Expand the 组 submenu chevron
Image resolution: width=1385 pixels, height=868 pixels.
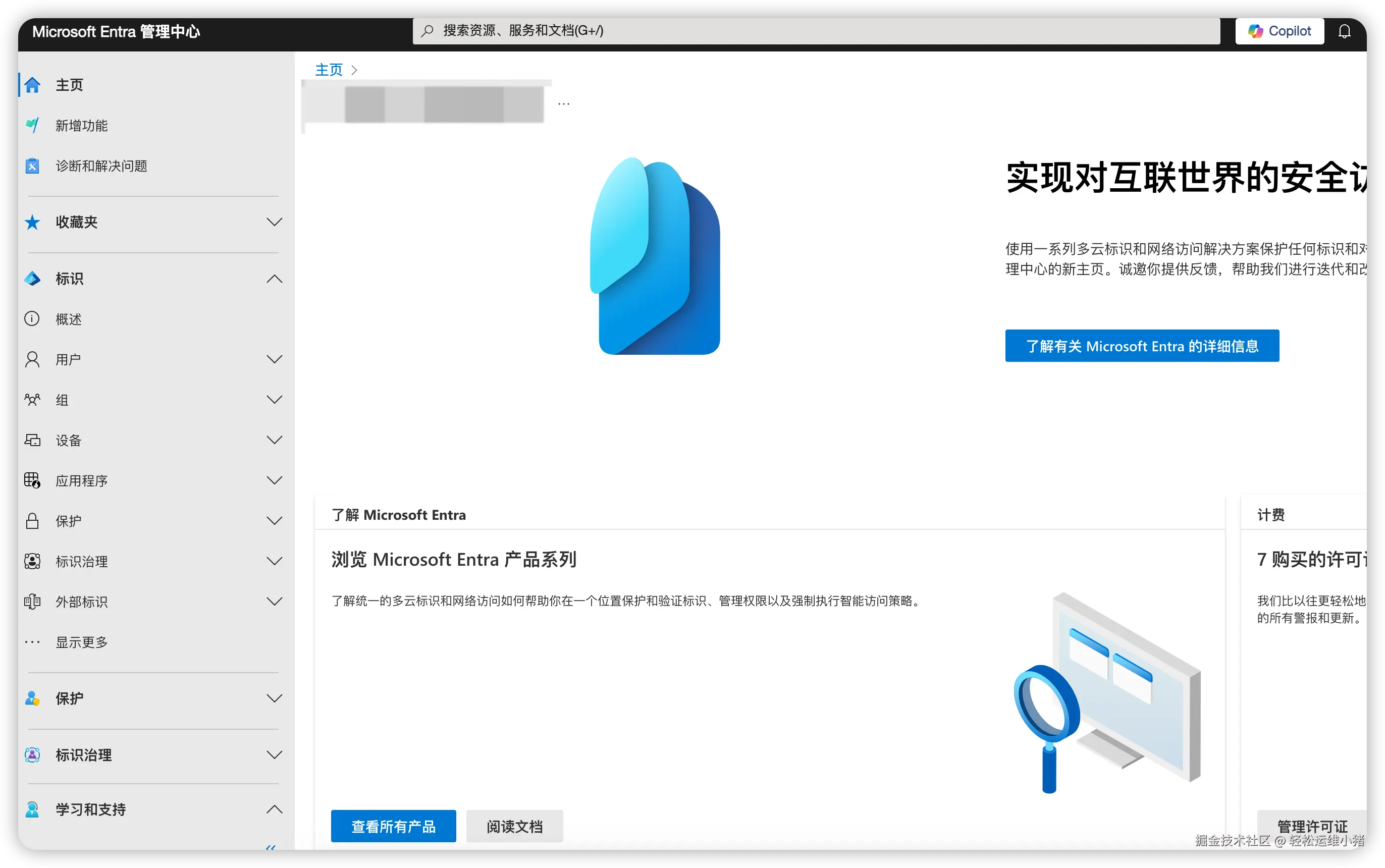(275, 400)
